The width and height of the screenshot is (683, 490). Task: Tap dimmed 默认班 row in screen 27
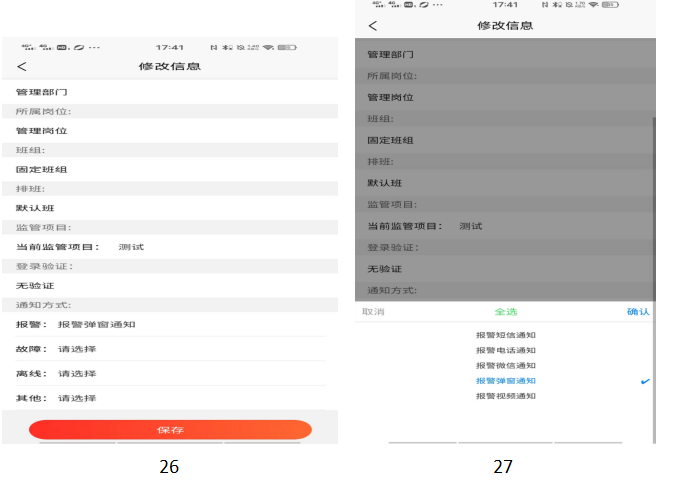[504, 183]
